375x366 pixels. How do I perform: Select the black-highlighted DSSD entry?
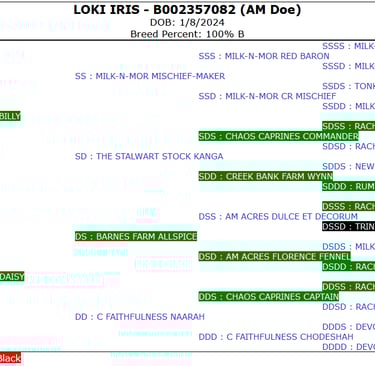tap(348, 227)
